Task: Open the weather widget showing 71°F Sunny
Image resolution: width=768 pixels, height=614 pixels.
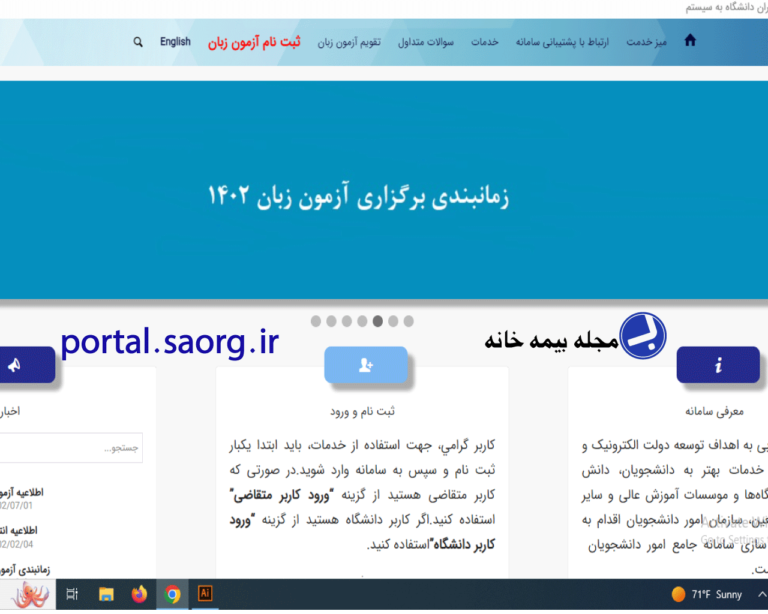Action: (x=707, y=594)
